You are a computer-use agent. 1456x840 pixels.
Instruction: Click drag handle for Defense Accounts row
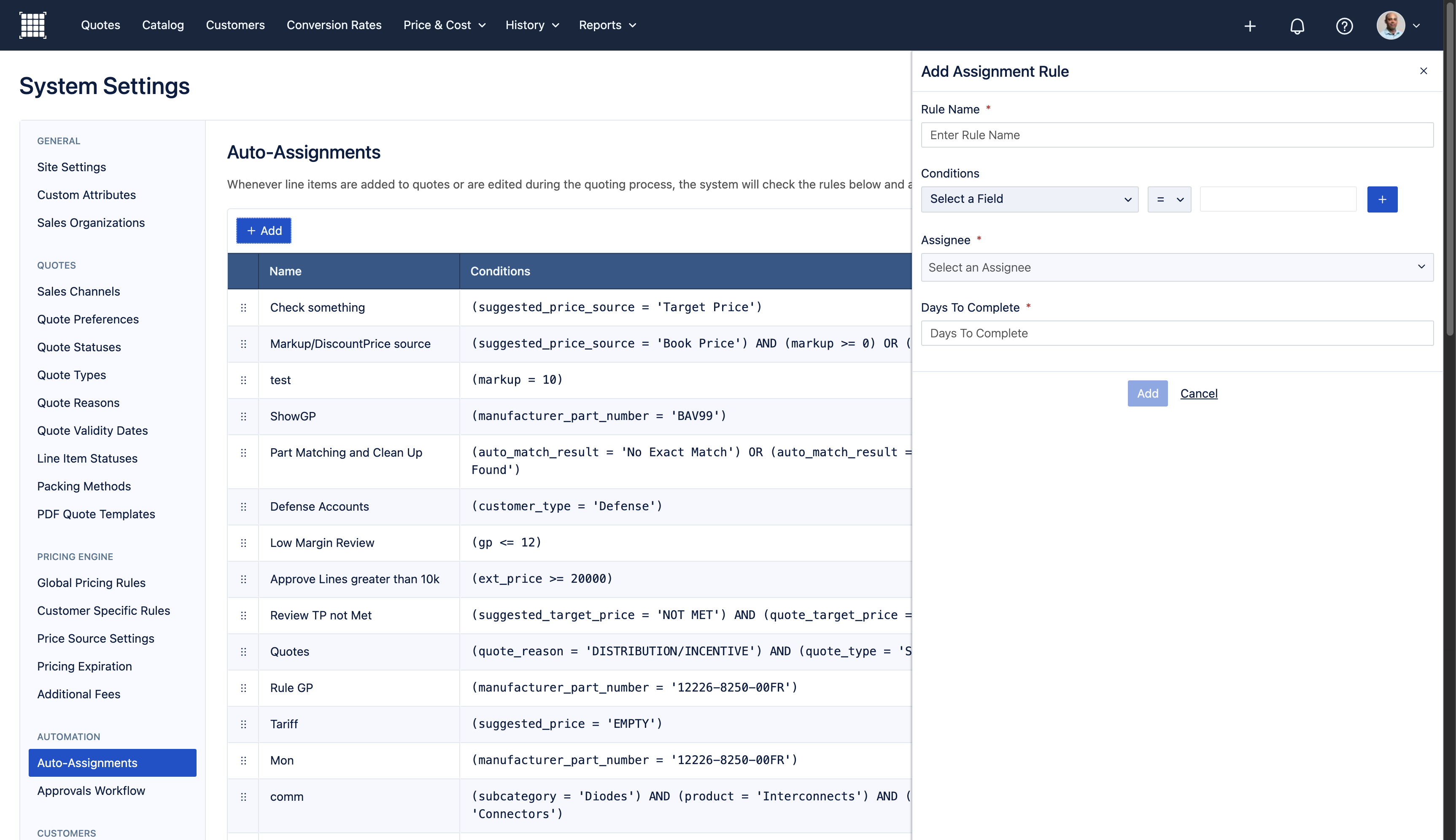coord(243,506)
